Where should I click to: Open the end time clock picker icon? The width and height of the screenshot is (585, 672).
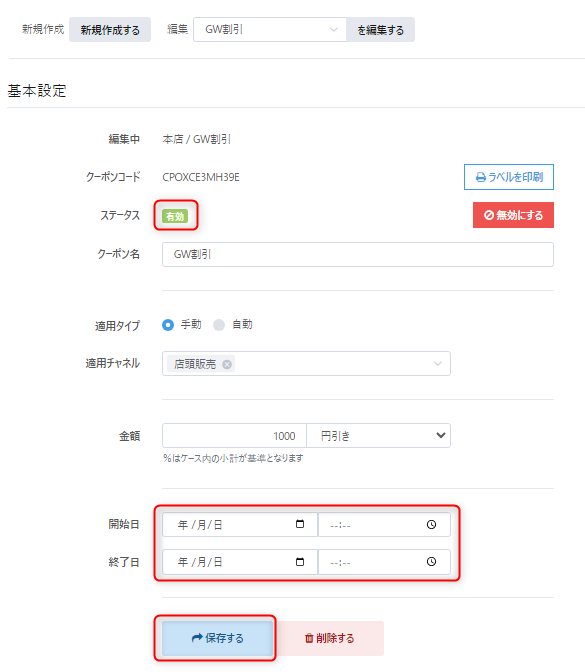431,561
